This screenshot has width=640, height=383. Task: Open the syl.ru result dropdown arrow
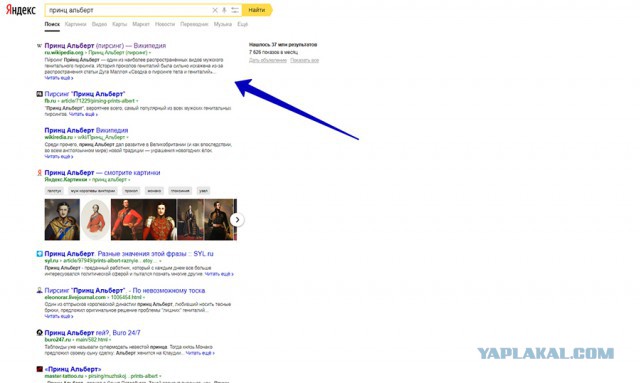160,261
